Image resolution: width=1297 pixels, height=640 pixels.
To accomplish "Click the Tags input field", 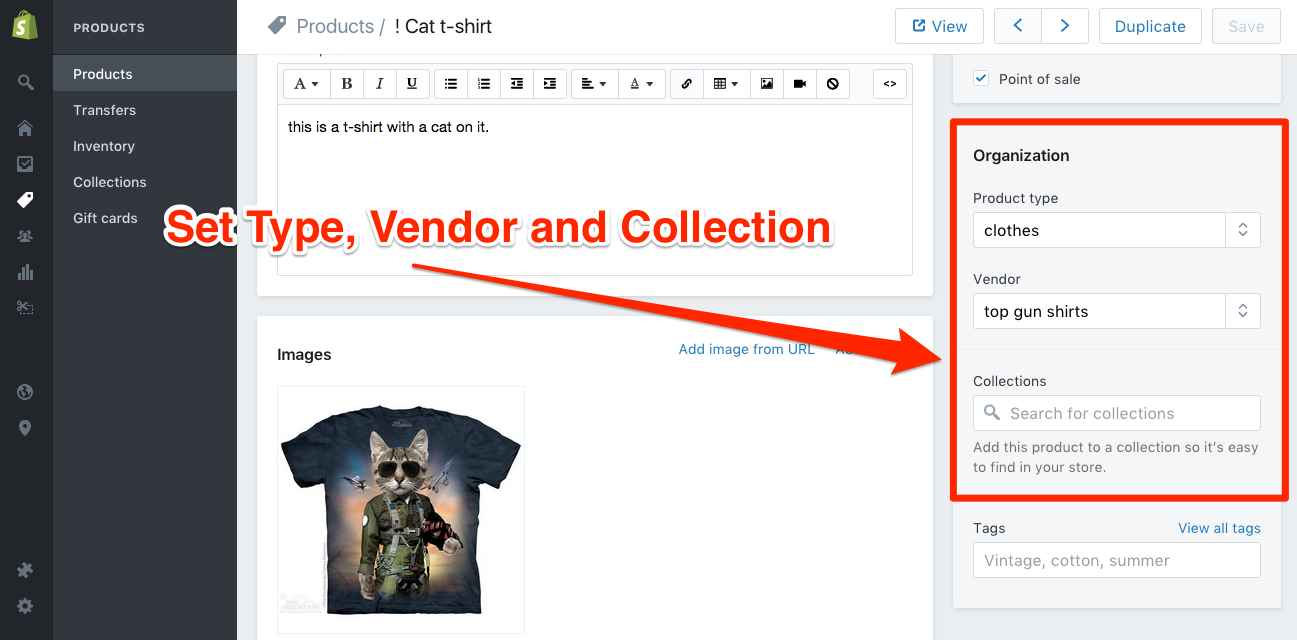I will [1116, 560].
